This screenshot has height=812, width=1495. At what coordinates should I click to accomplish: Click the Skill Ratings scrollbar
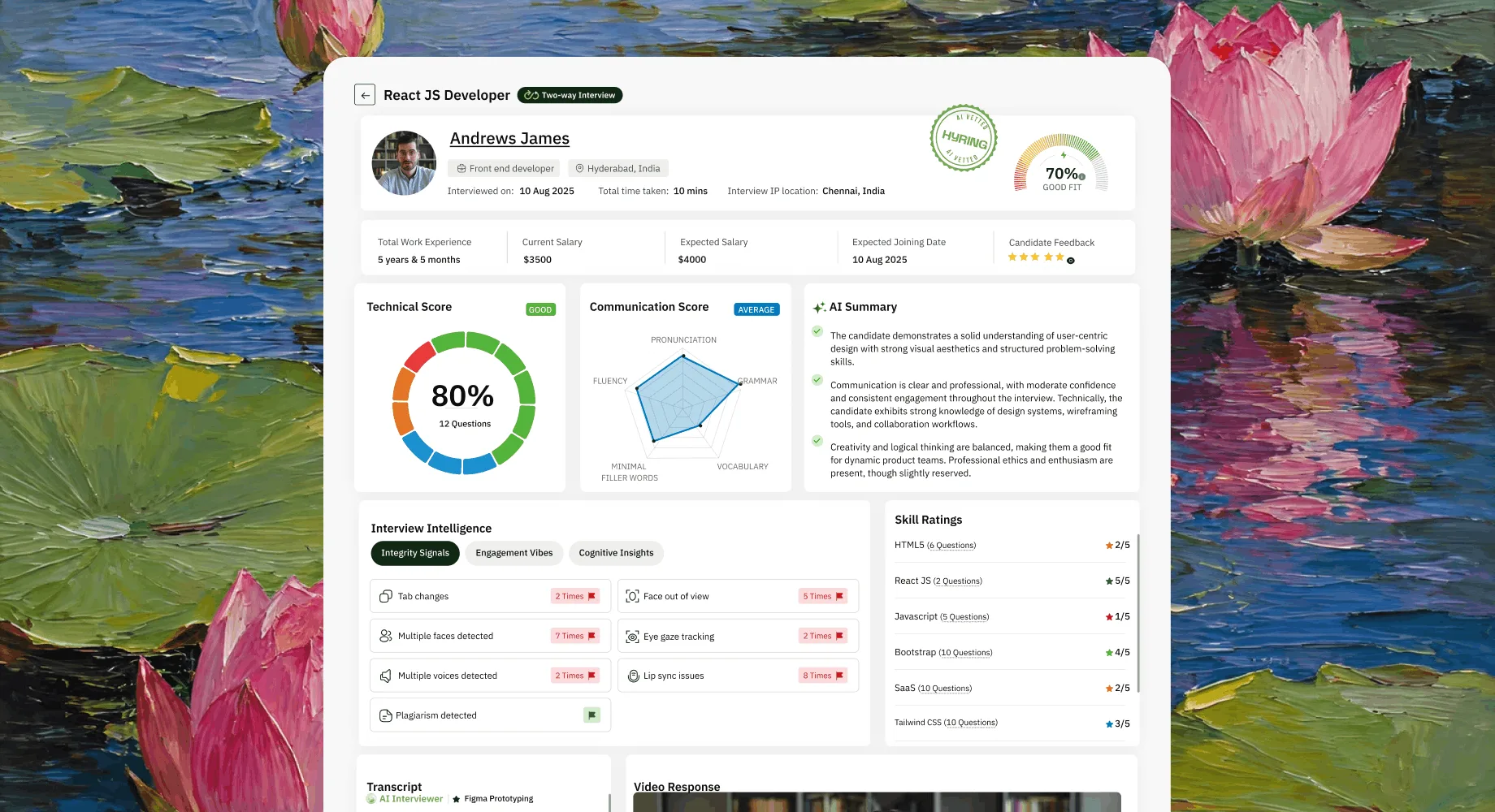1137,613
